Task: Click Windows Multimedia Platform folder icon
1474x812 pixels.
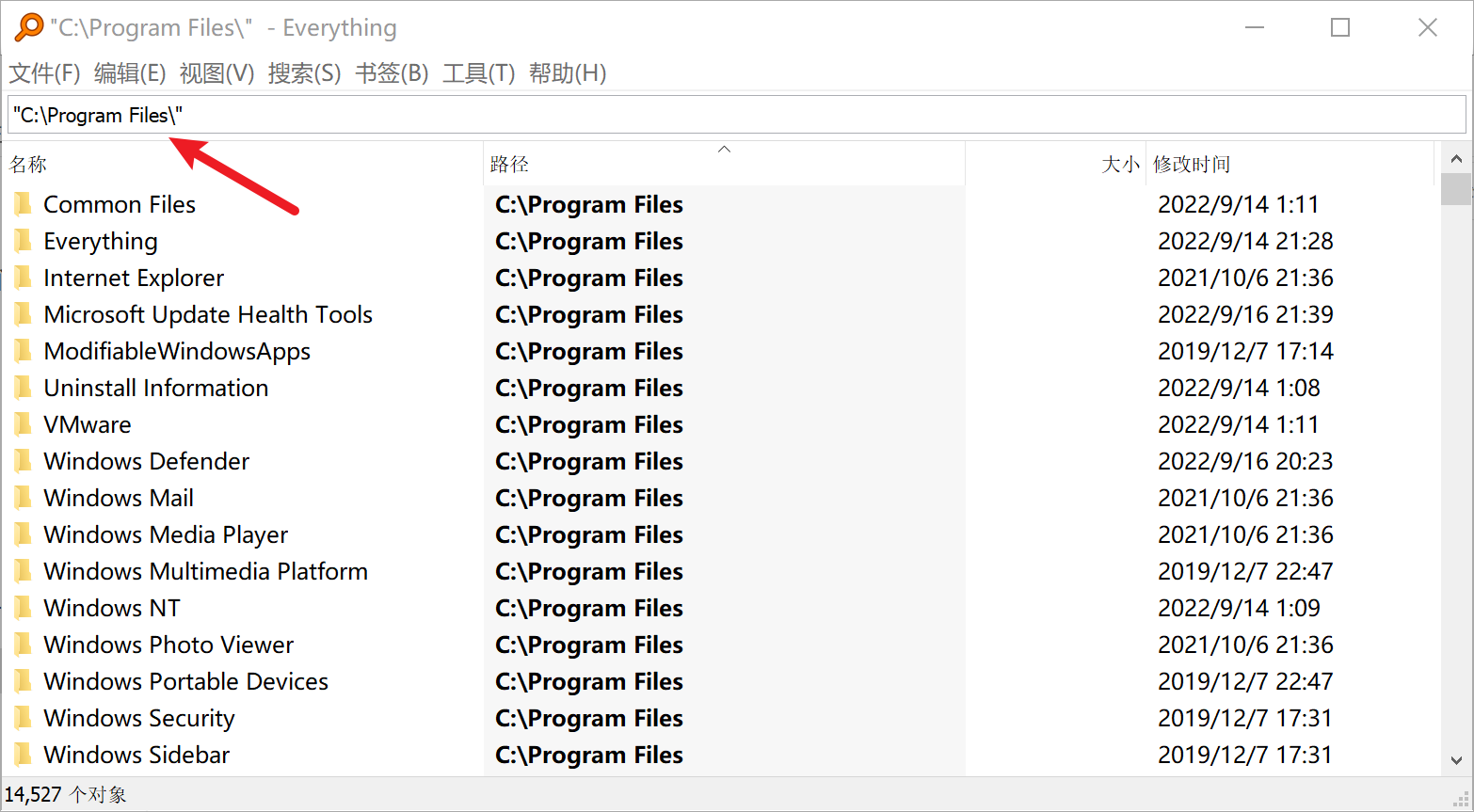Action: [24, 571]
